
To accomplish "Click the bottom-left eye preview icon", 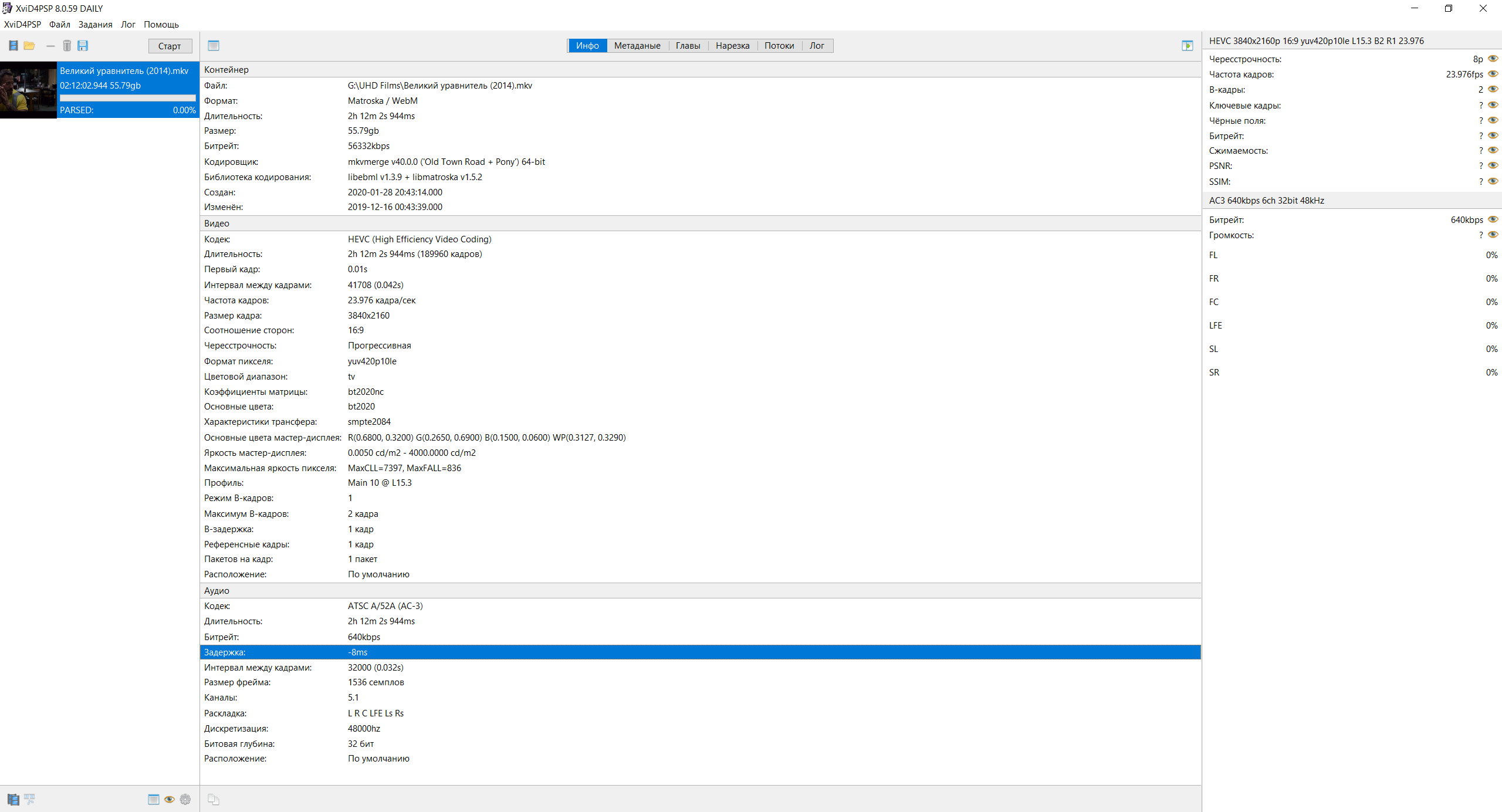I will coord(170,799).
